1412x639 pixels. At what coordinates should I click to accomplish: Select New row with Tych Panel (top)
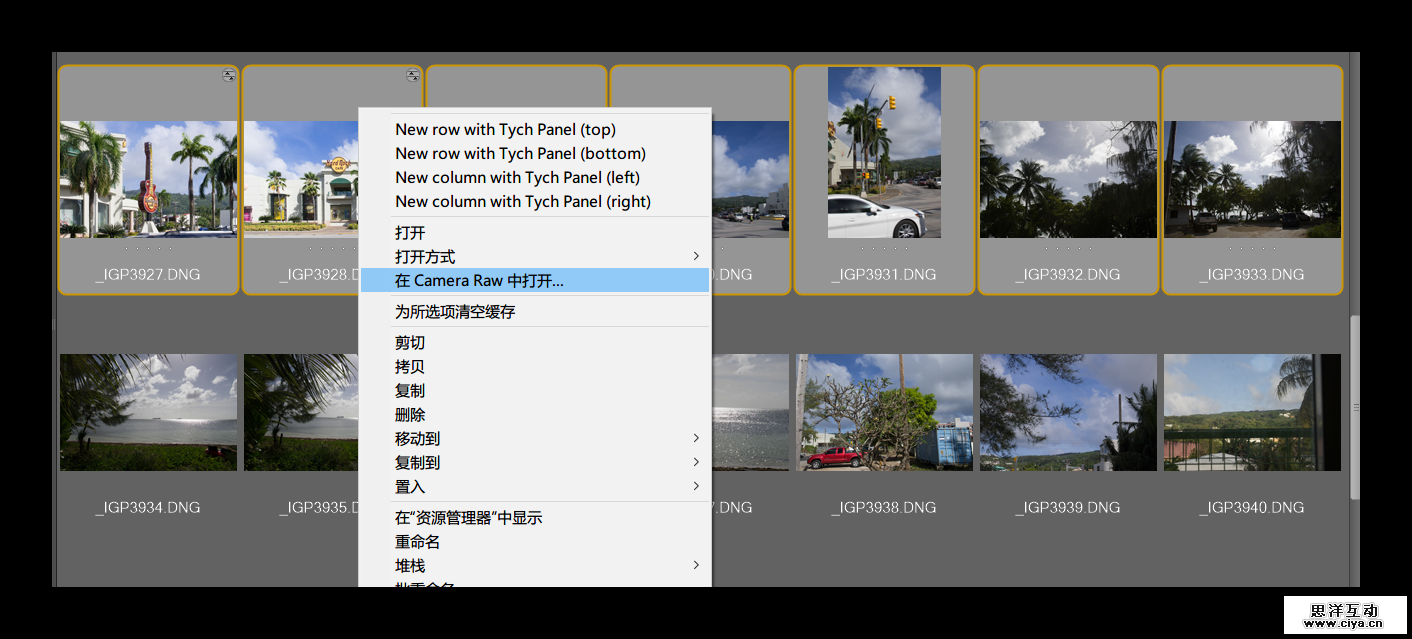pos(505,130)
